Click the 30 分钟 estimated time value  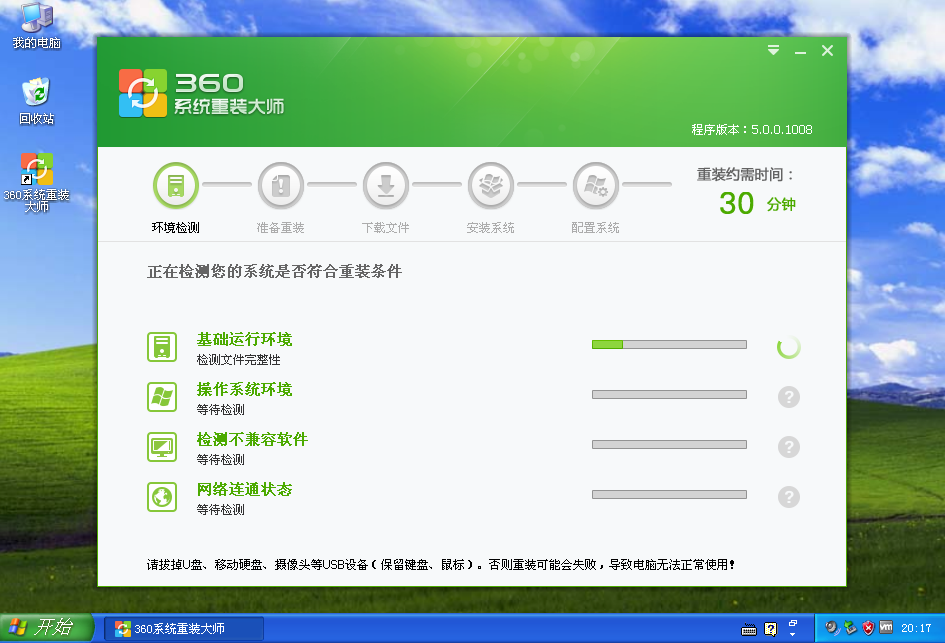pyautogui.click(x=758, y=204)
